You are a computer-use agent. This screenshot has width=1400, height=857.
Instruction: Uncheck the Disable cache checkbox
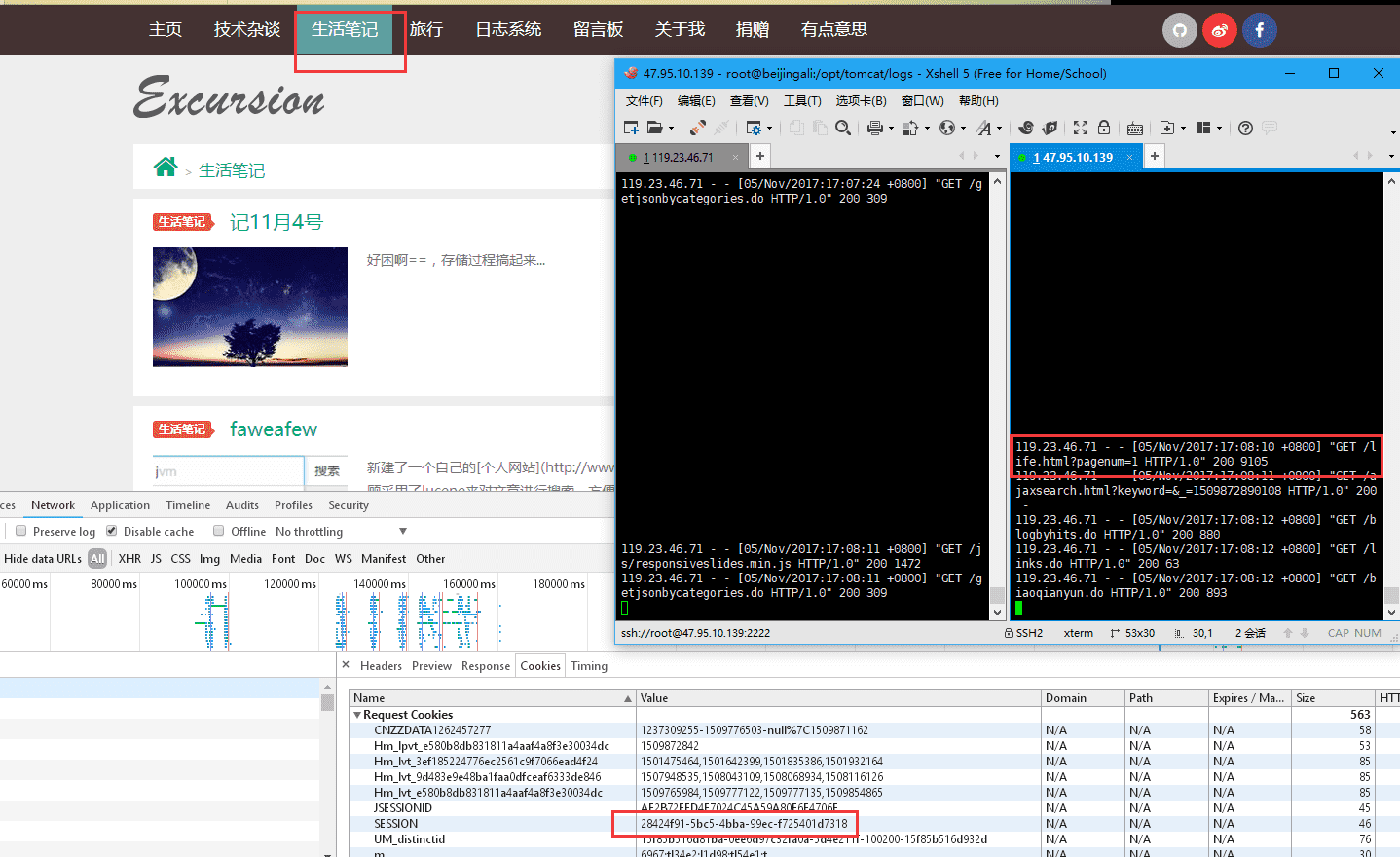pyautogui.click(x=112, y=531)
